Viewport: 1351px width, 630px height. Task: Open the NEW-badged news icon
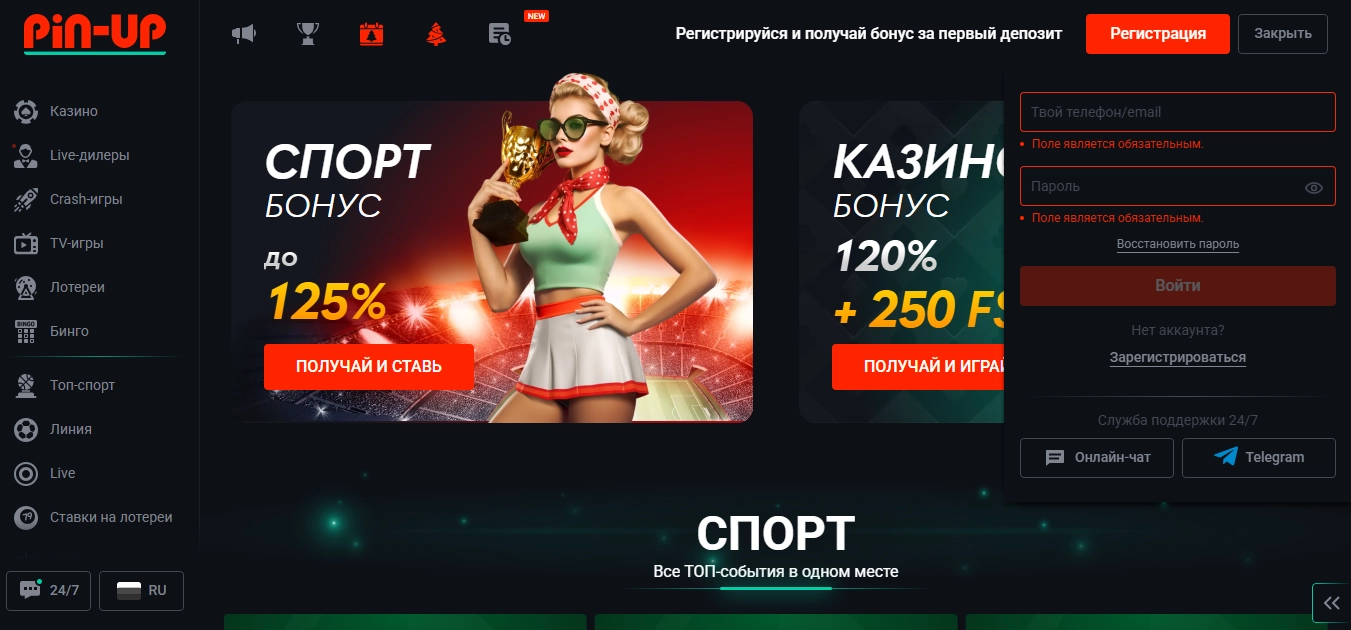pyautogui.click(x=501, y=34)
